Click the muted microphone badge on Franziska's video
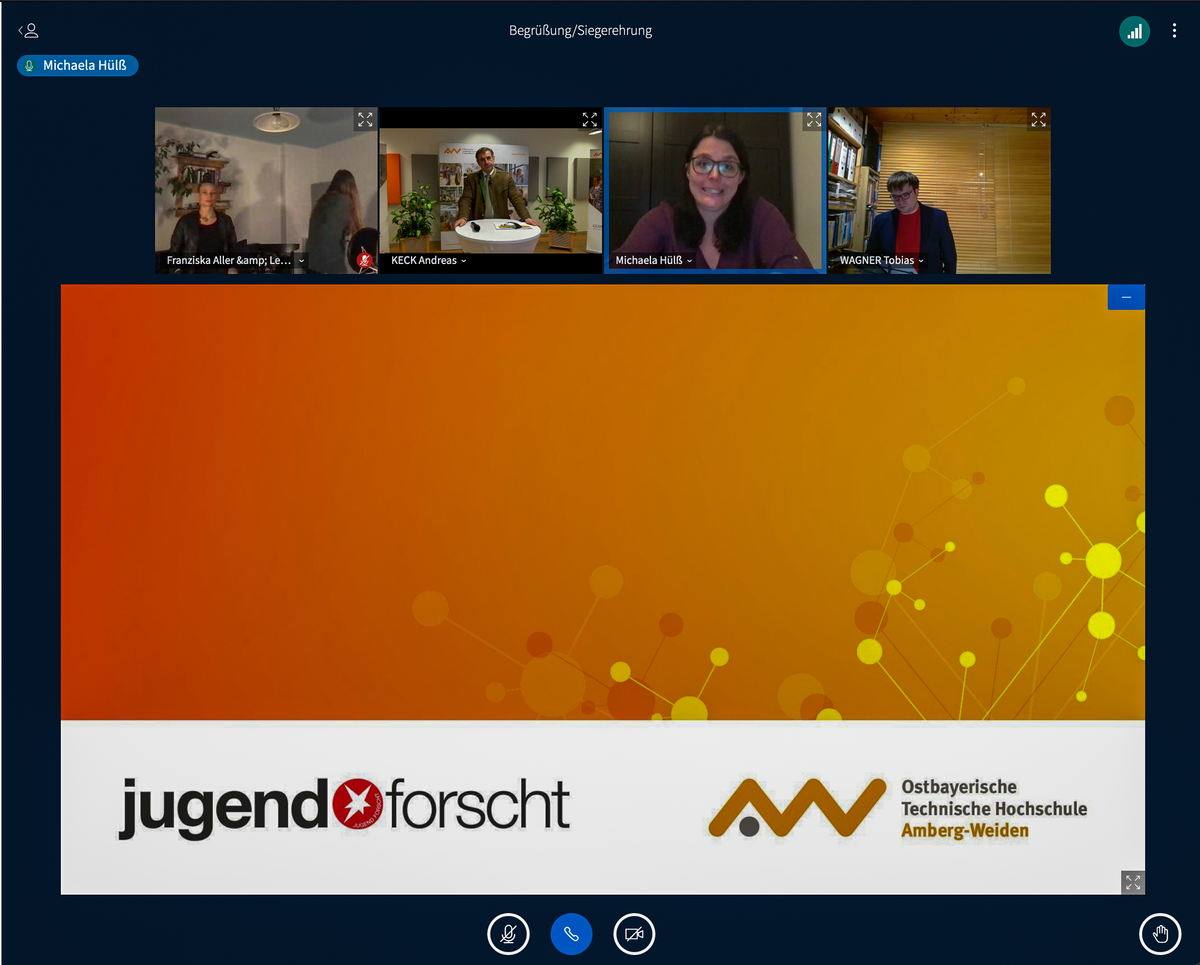 (x=365, y=261)
